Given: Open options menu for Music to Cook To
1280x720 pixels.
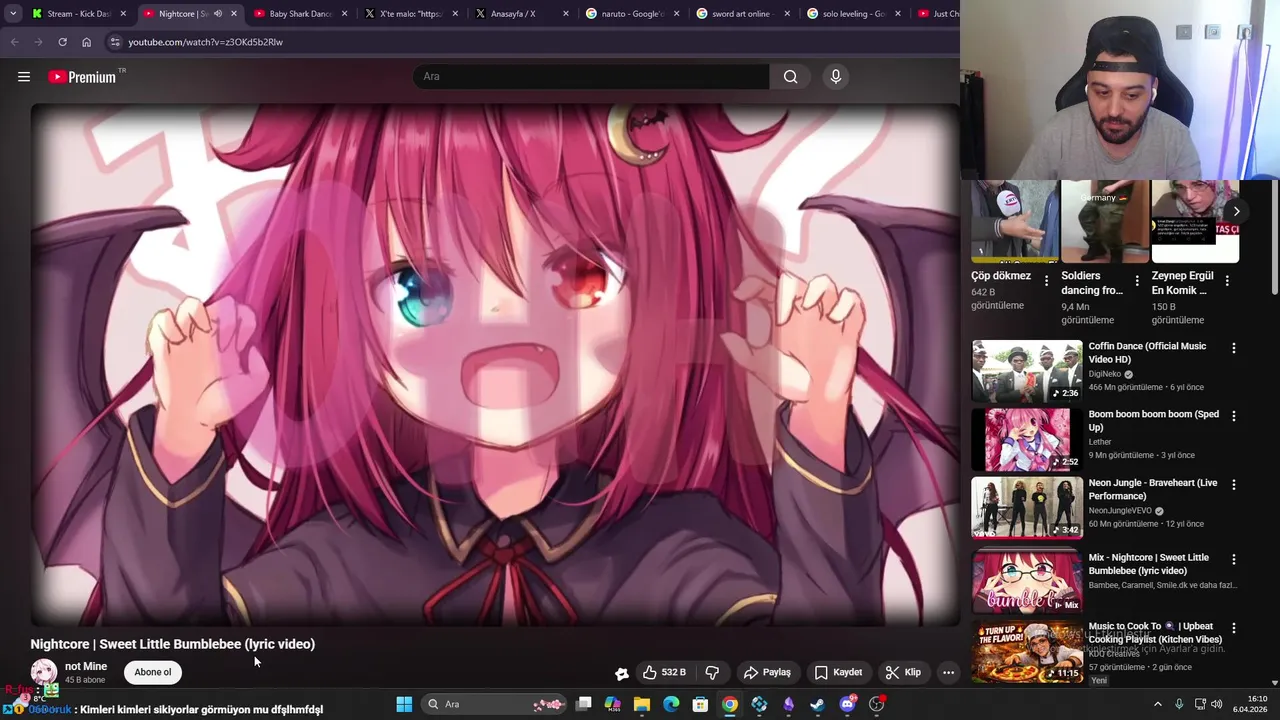Looking at the screenshot, I should [1233, 629].
